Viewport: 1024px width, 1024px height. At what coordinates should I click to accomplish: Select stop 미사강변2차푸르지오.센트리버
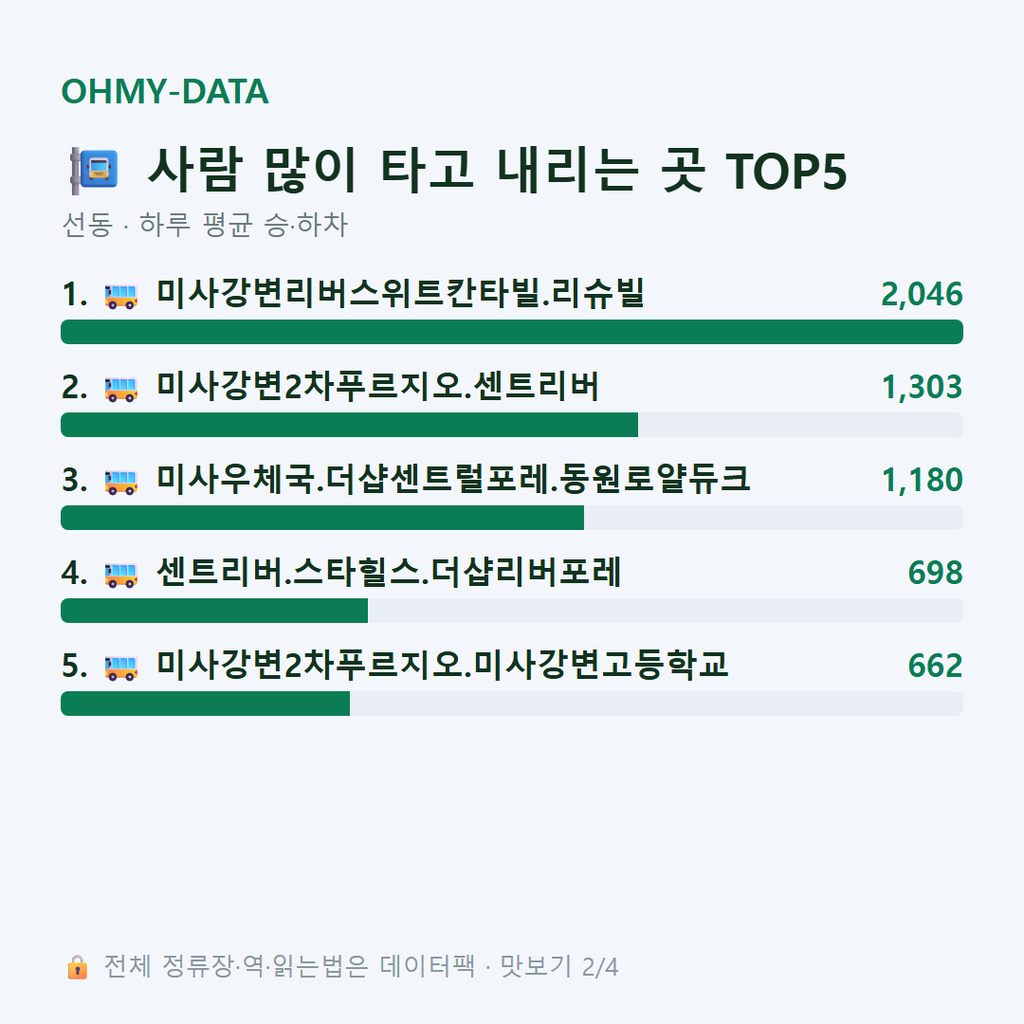377,387
